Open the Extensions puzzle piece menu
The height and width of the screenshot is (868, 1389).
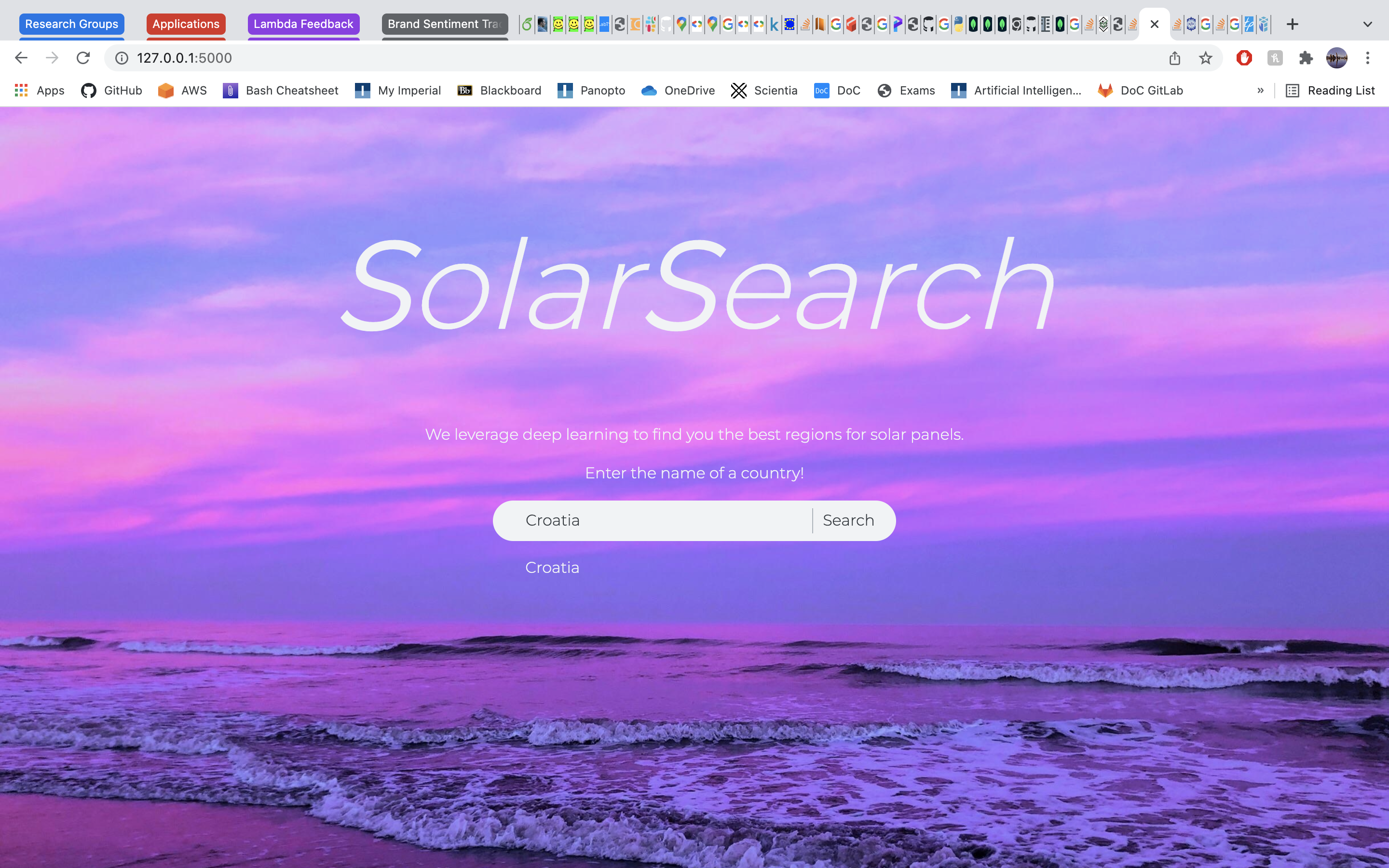[x=1306, y=58]
